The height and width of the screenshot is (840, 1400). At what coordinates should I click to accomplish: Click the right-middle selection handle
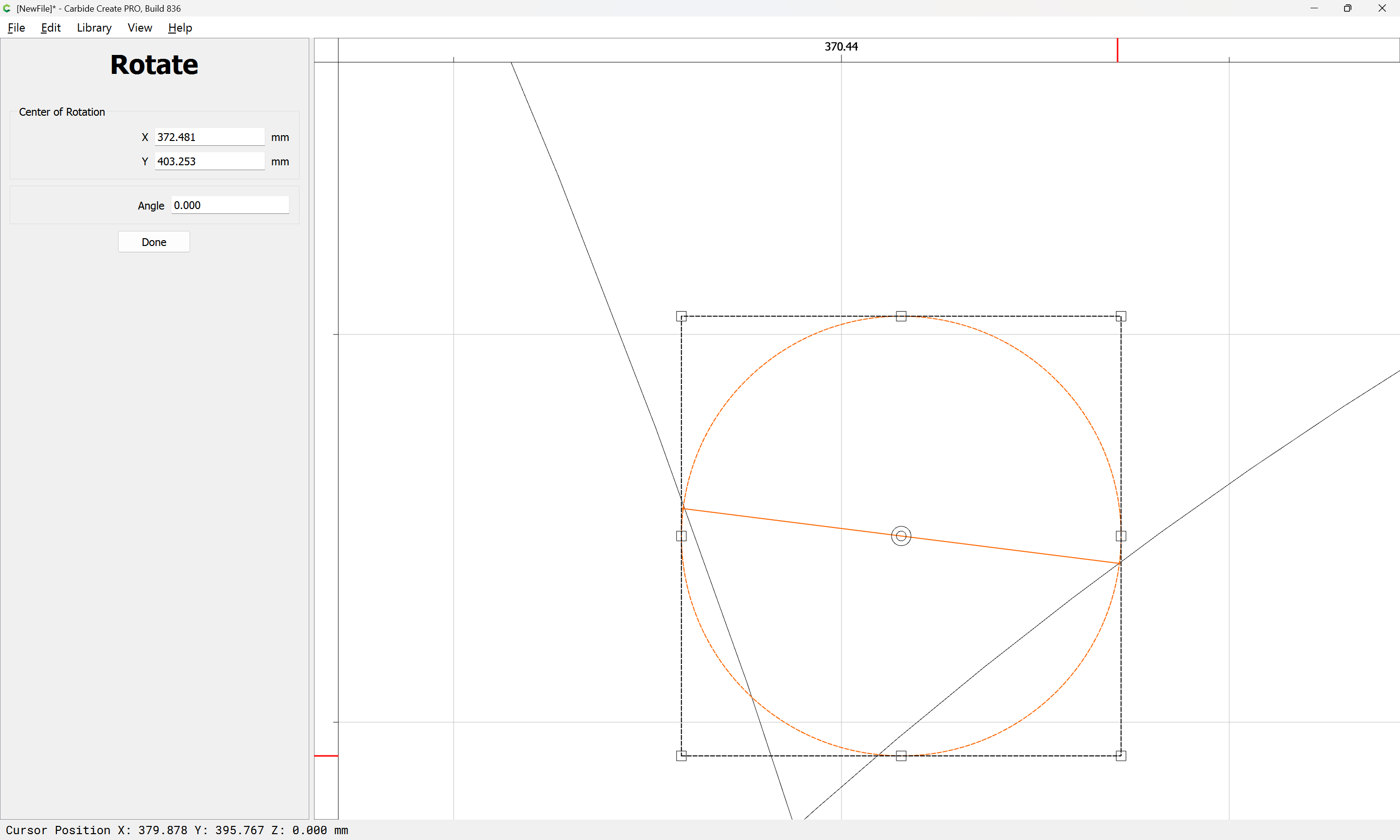pos(1120,536)
